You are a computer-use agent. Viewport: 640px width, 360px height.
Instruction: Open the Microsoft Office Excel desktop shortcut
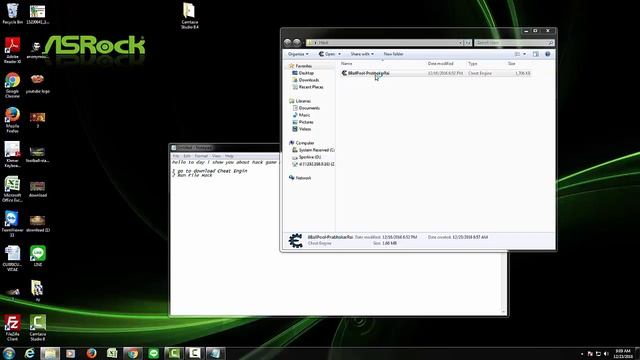12,189
